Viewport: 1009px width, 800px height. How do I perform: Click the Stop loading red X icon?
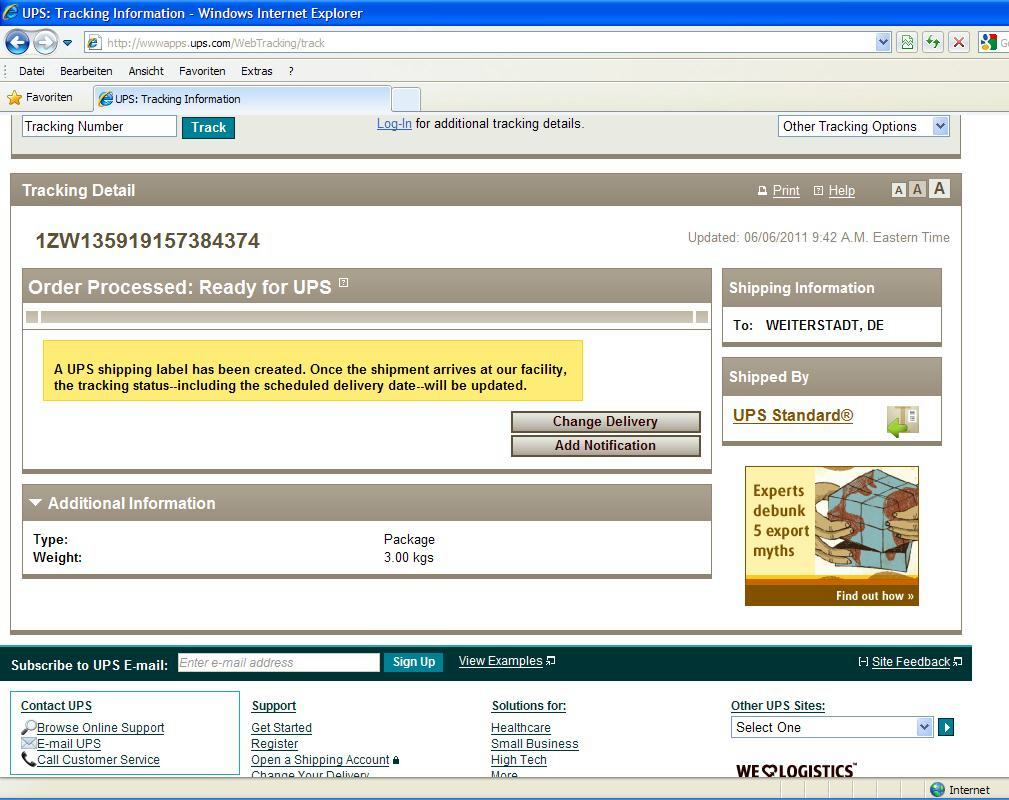pyautogui.click(x=958, y=42)
